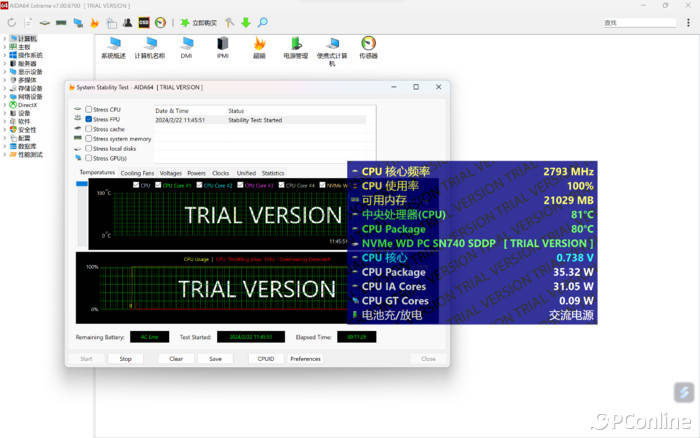This screenshot has width=700, height=438.
Task: Click the refresh icon in the toolbar
Action: [x=12, y=22]
